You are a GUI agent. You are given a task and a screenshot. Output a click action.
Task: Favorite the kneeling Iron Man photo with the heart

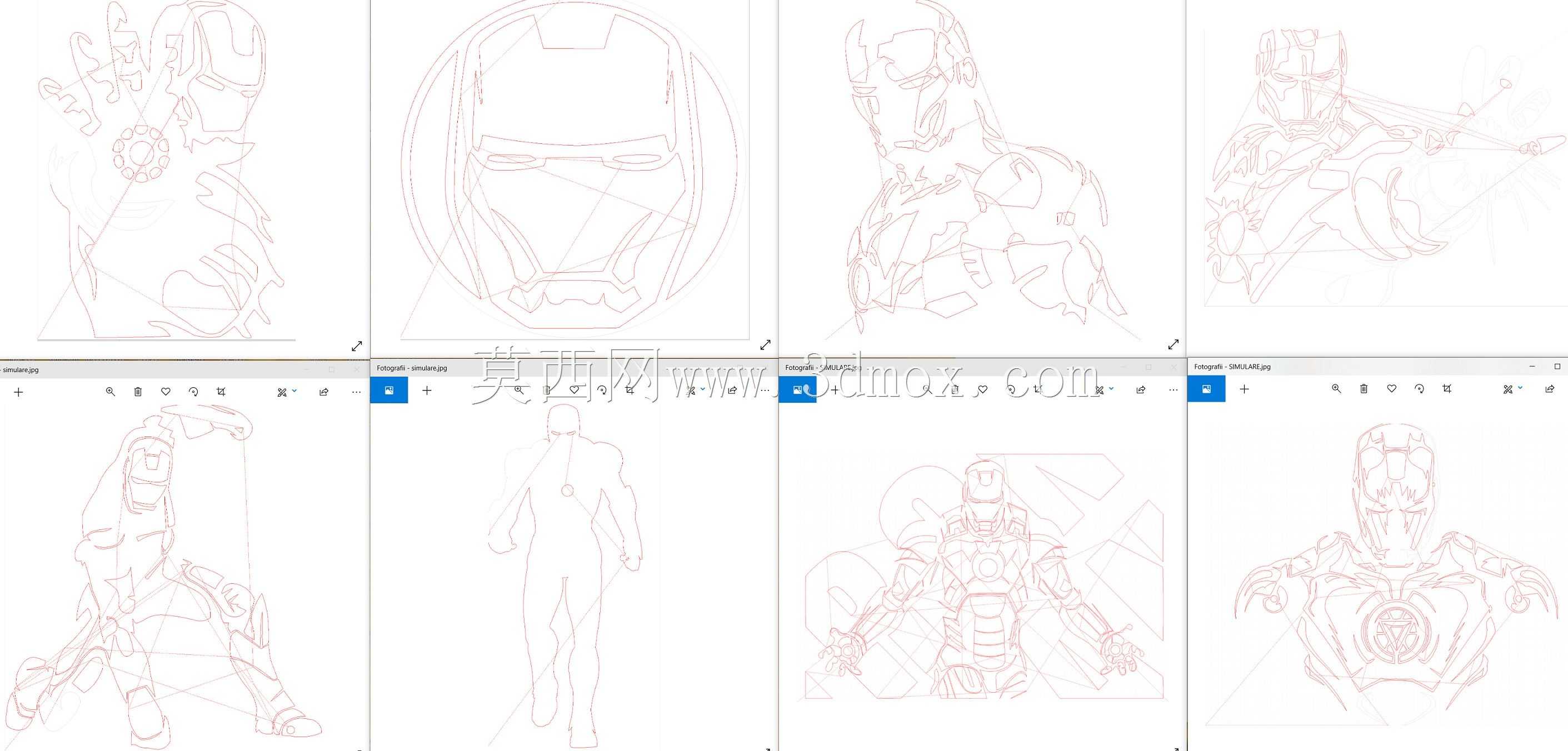point(166,392)
